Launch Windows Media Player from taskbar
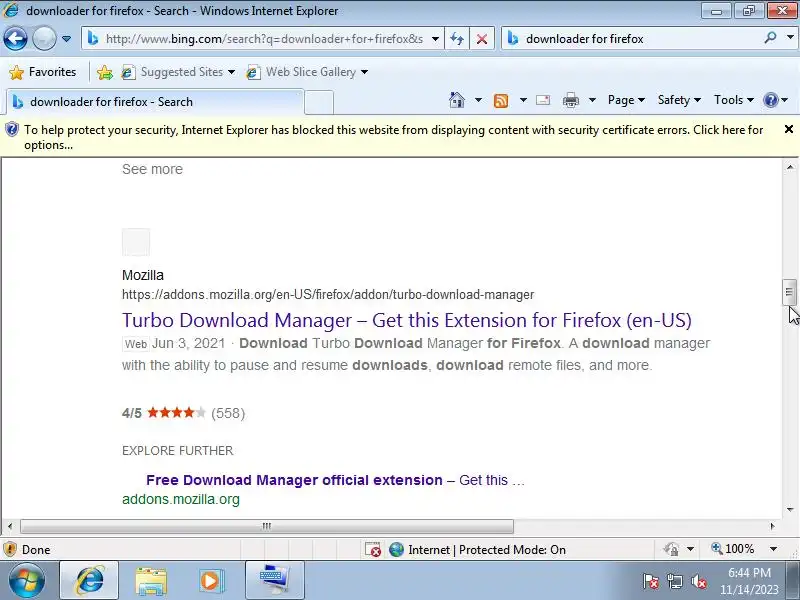This screenshot has height=600, width=800. coord(211,581)
